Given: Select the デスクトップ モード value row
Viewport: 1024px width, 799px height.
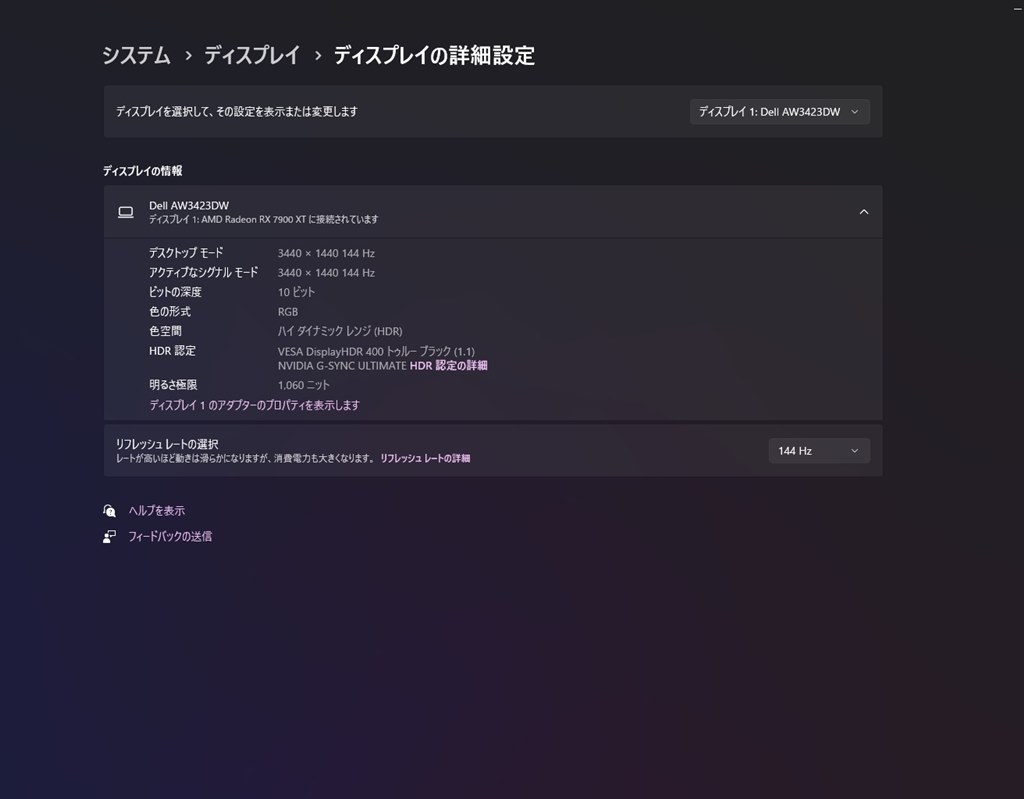Looking at the screenshot, I should click(325, 252).
